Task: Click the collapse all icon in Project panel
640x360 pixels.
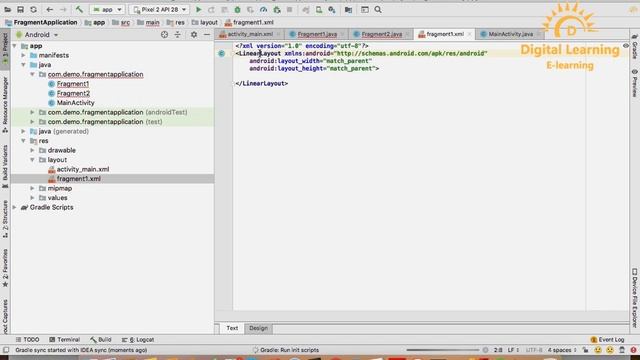Action: [x=178, y=35]
